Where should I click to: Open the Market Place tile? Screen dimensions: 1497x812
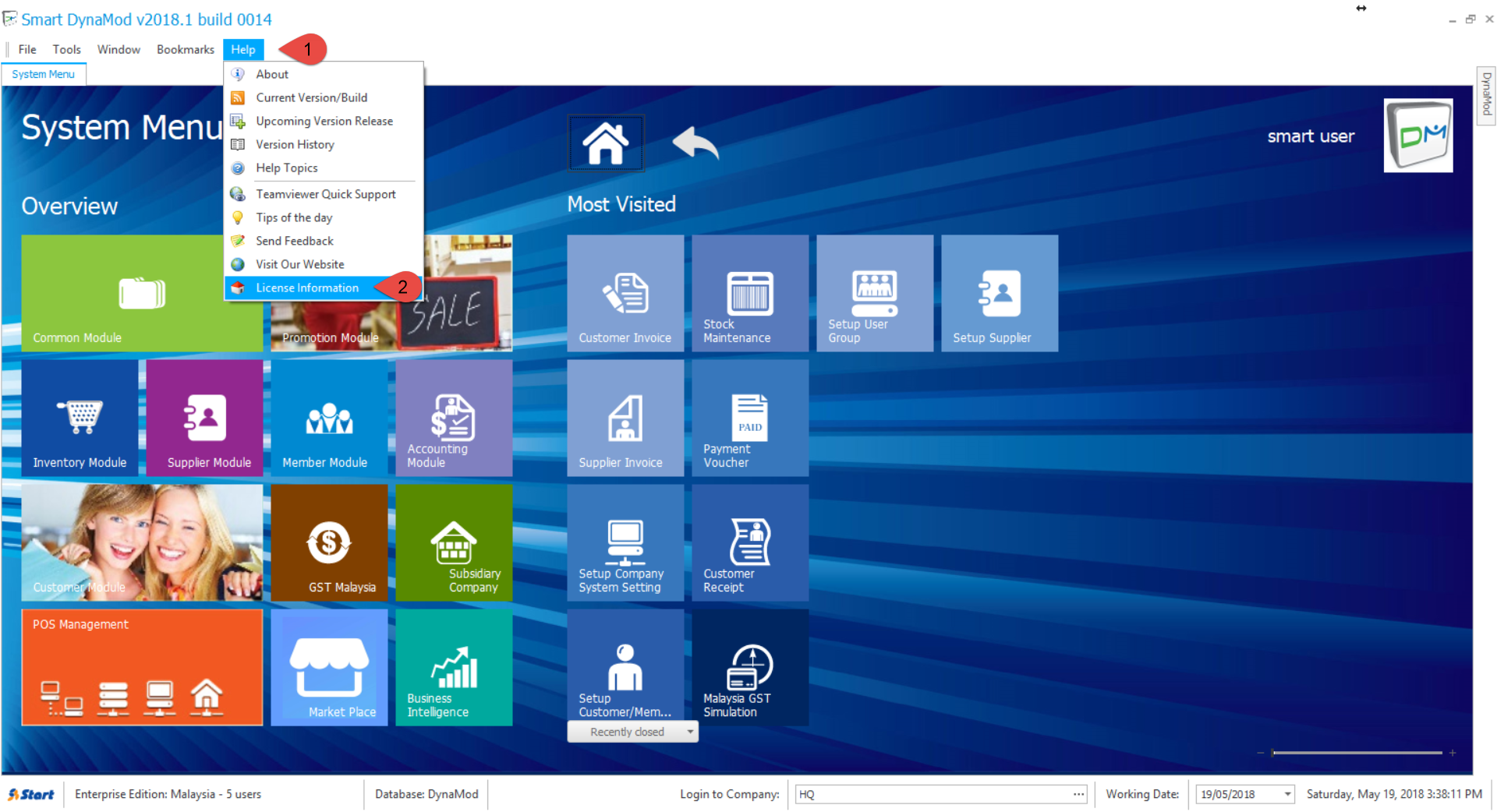pos(329,667)
